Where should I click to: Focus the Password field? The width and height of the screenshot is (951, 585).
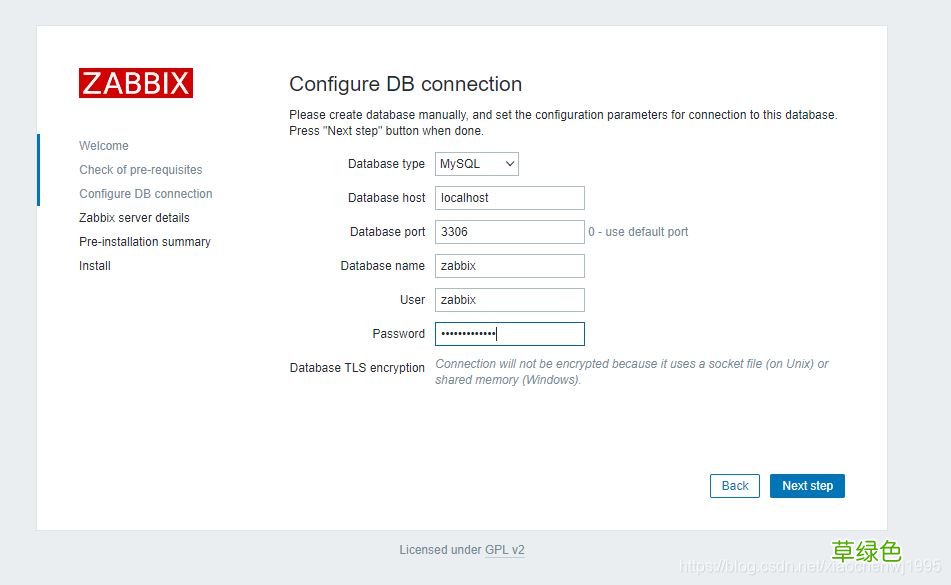point(509,333)
